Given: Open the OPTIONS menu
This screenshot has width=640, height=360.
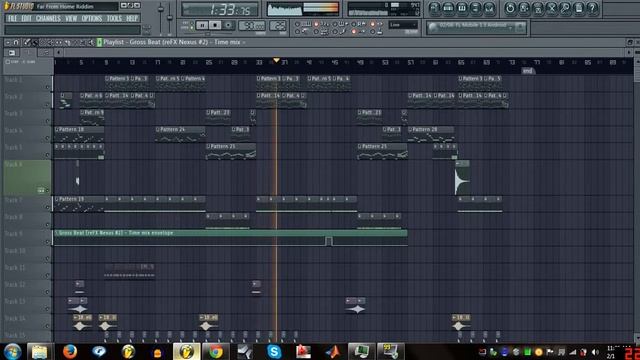Looking at the screenshot, I should pos(92,18).
